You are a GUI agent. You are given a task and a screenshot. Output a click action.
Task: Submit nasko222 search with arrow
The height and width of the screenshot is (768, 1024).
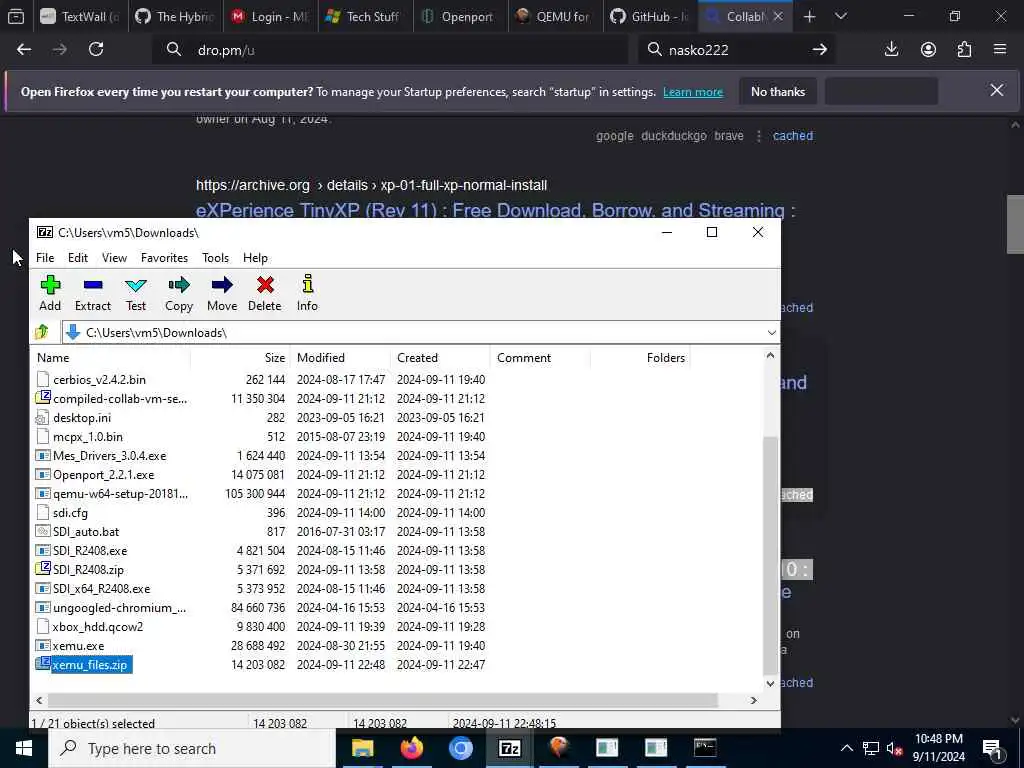820,49
